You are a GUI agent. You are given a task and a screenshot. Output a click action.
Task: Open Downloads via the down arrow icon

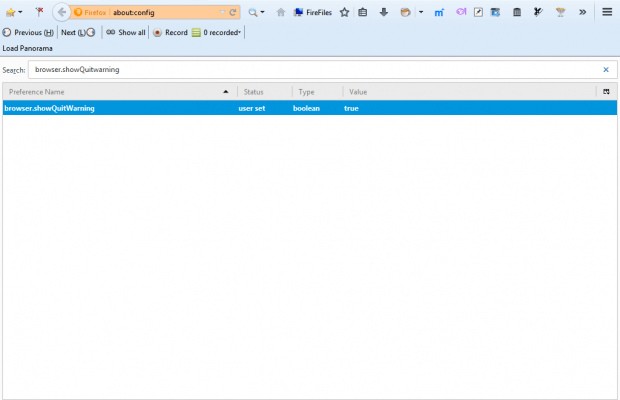384,12
